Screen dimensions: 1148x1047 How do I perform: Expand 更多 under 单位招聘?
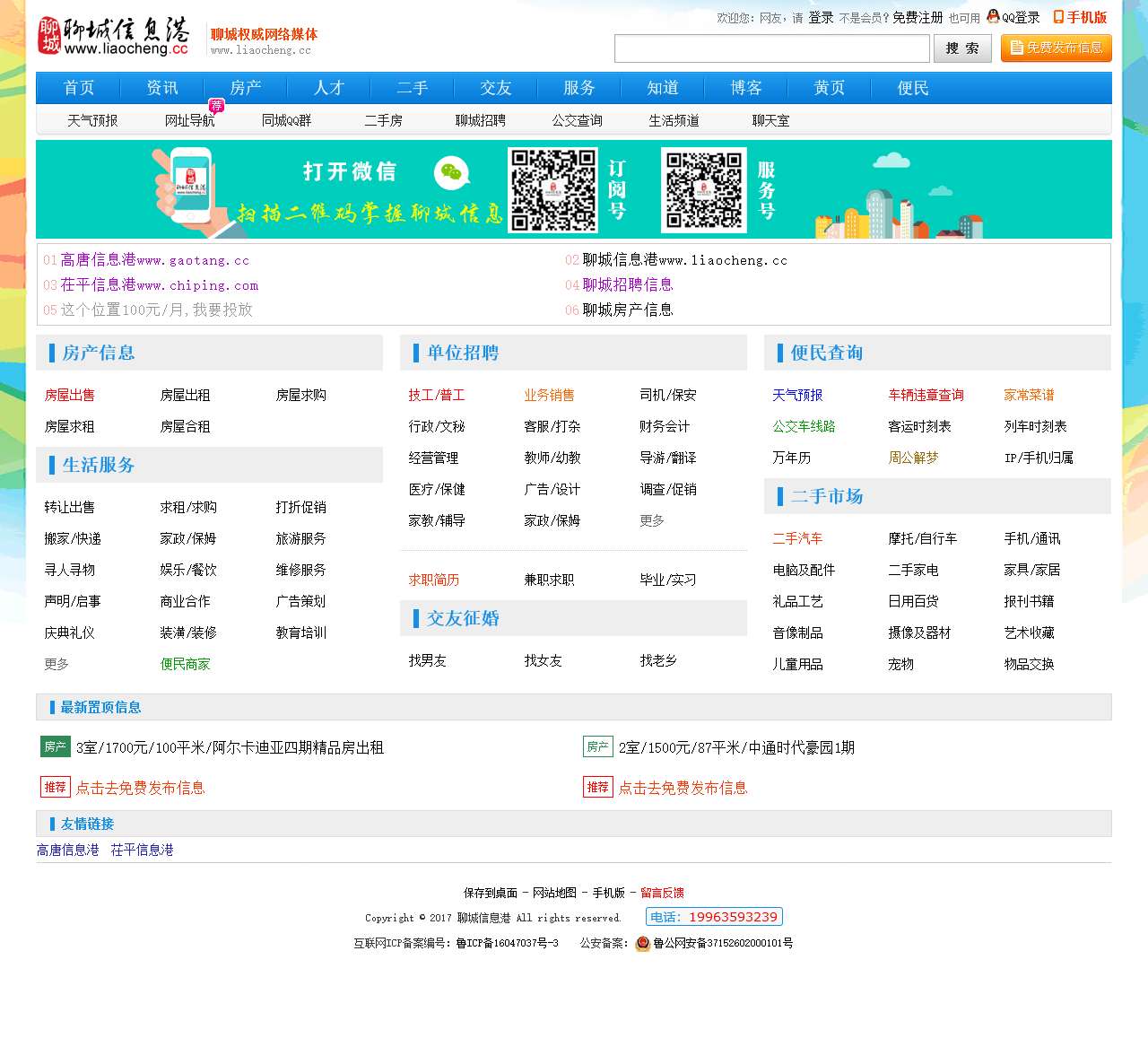tap(652, 520)
